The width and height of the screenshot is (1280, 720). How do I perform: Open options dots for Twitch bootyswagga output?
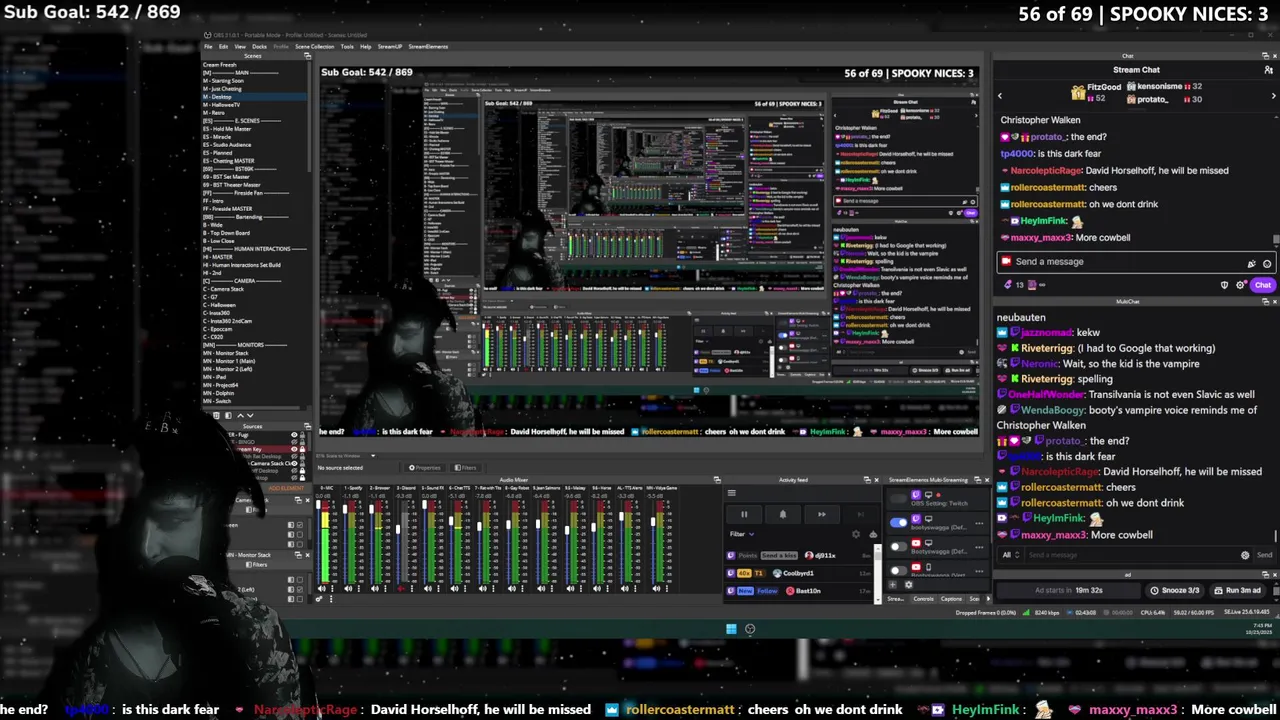click(x=979, y=523)
